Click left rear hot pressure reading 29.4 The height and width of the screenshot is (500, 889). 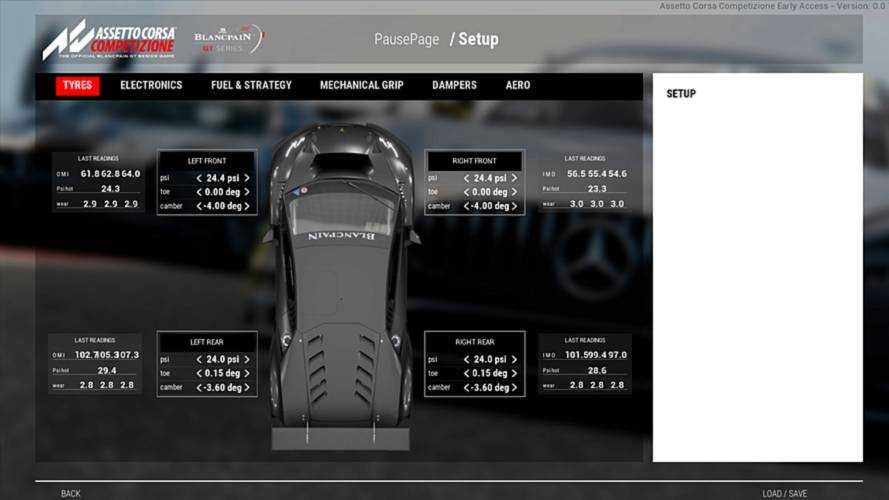point(107,370)
